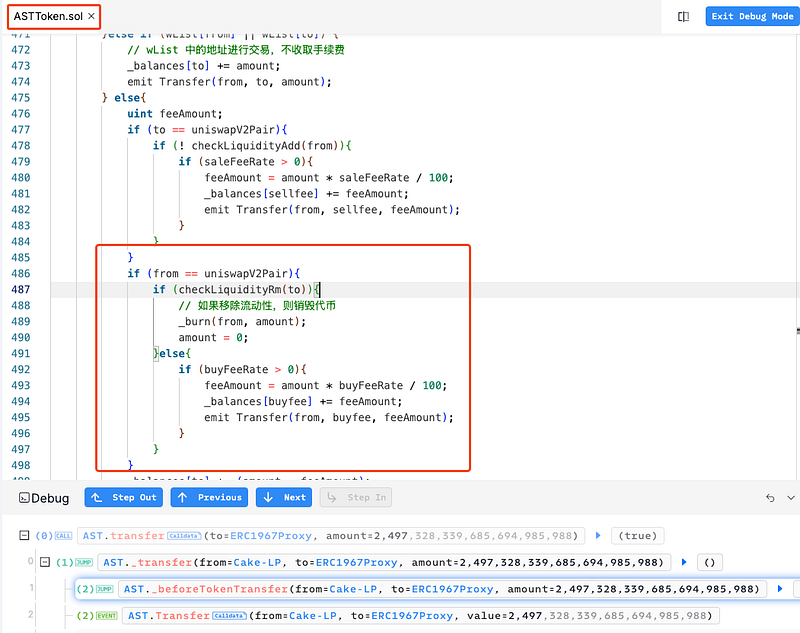Screen dimensions: 800x633
Task: Click the back arrow icon in Debug toolbar
Action: pyautogui.click(x=769, y=497)
